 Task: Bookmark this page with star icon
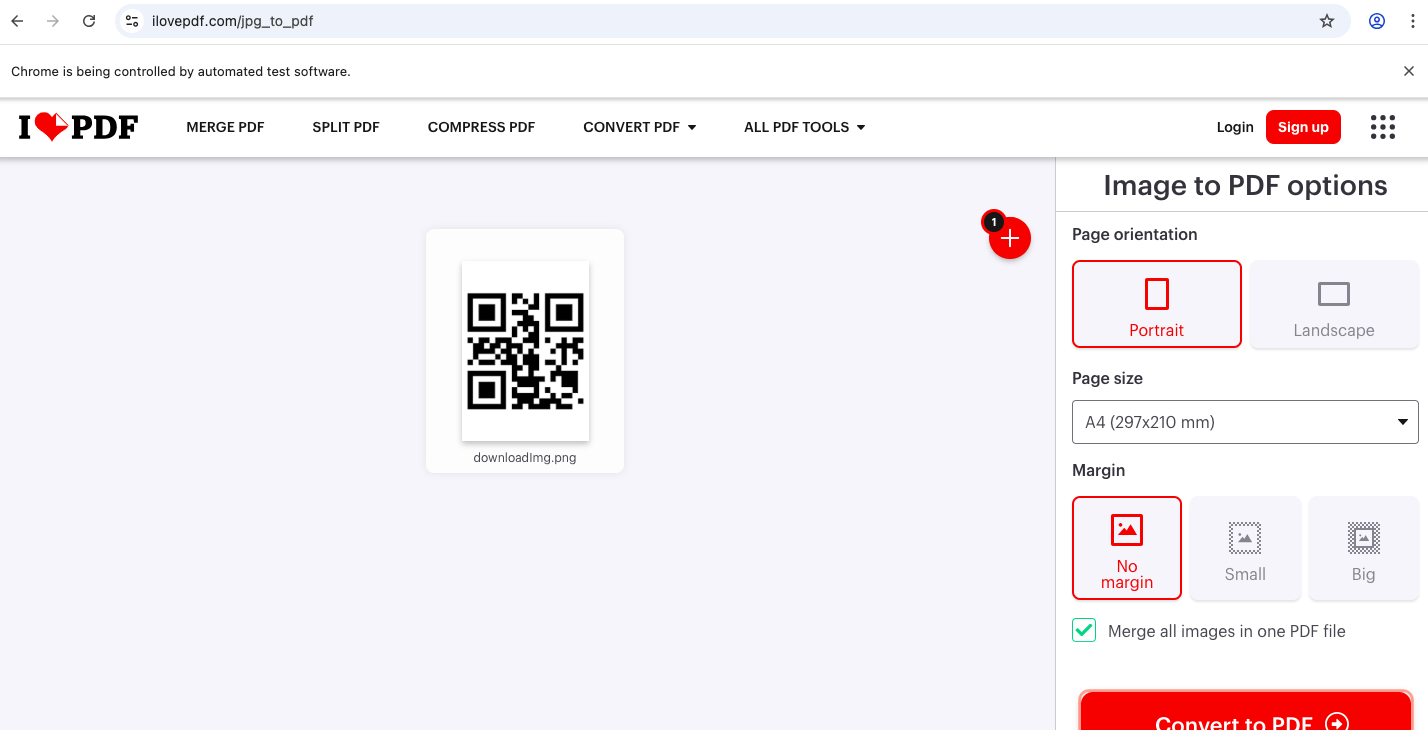point(1327,21)
